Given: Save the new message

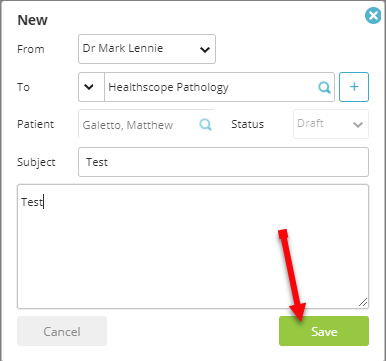Looking at the screenshot, I should [324, 331].
